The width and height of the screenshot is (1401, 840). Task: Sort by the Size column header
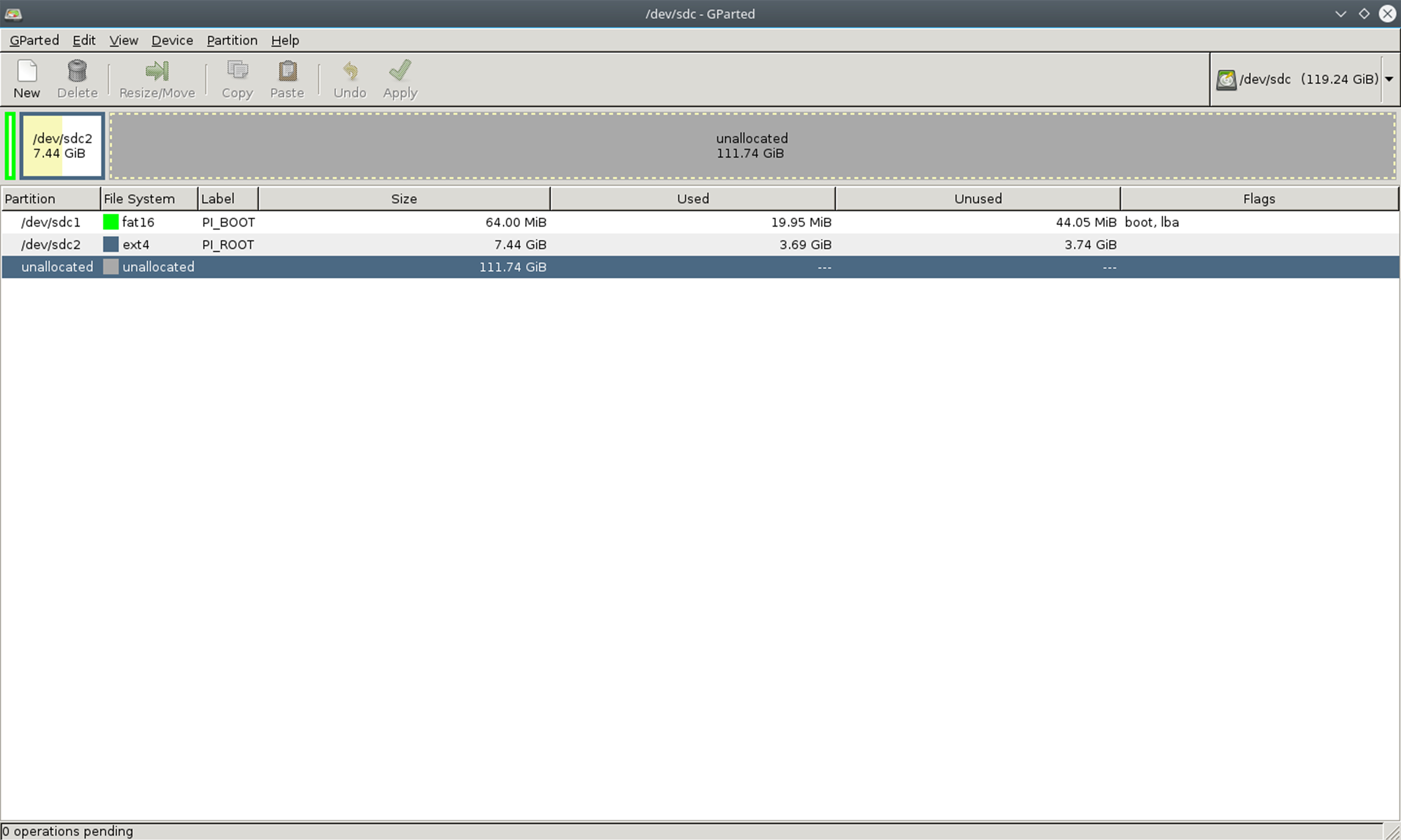coord(404,199)
